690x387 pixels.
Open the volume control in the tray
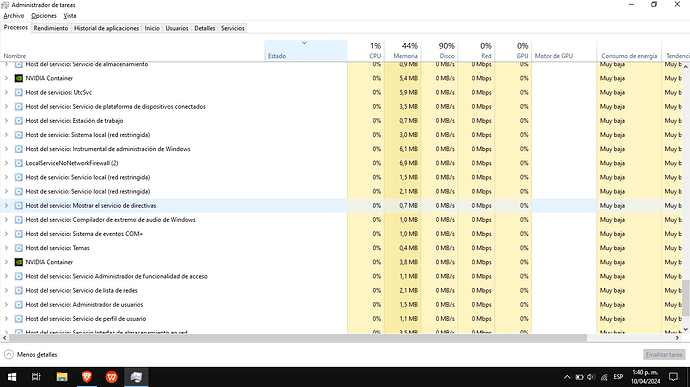click(591, 377)
